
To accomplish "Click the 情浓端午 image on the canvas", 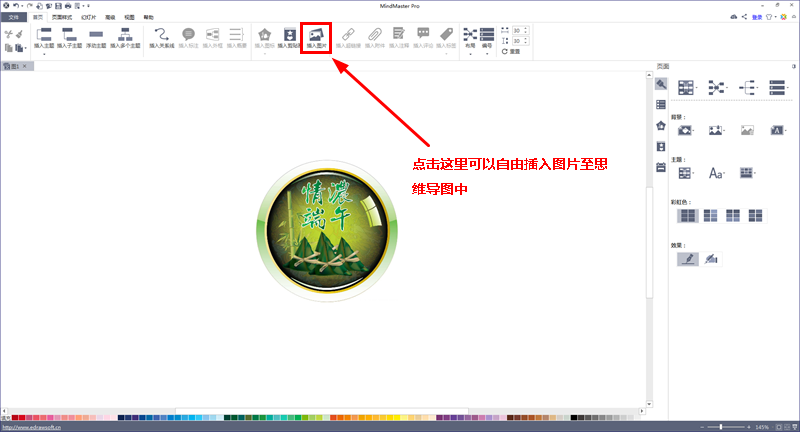I will (327, 231).
